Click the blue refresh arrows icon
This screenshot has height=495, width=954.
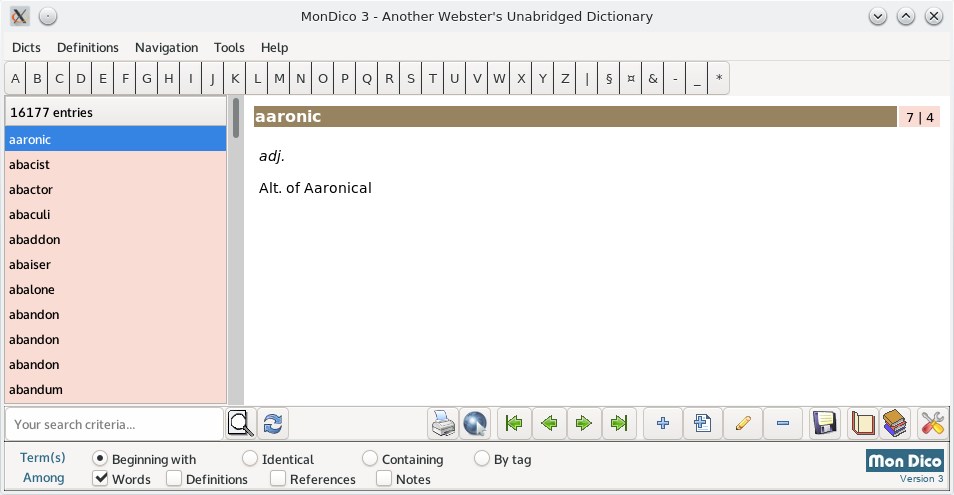tap(273, 423)
